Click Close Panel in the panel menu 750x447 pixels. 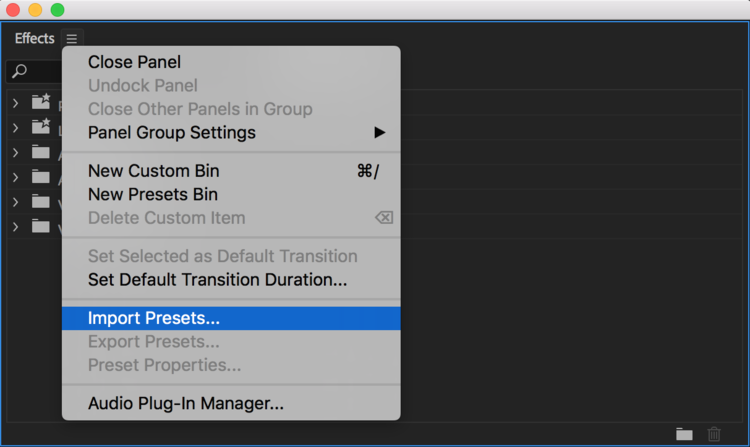pos(134,62)
